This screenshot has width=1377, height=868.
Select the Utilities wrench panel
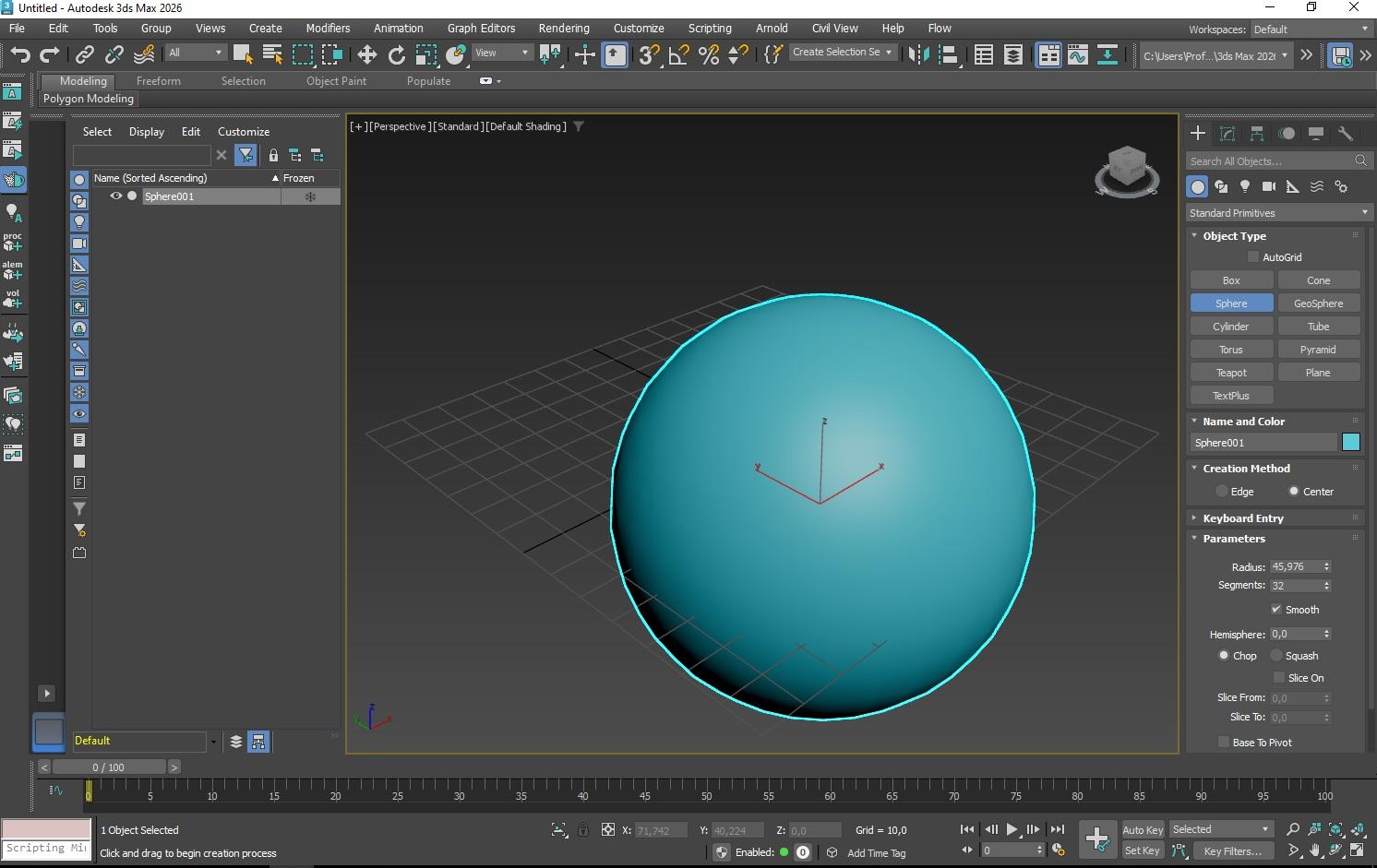(x=1346, y=133)
